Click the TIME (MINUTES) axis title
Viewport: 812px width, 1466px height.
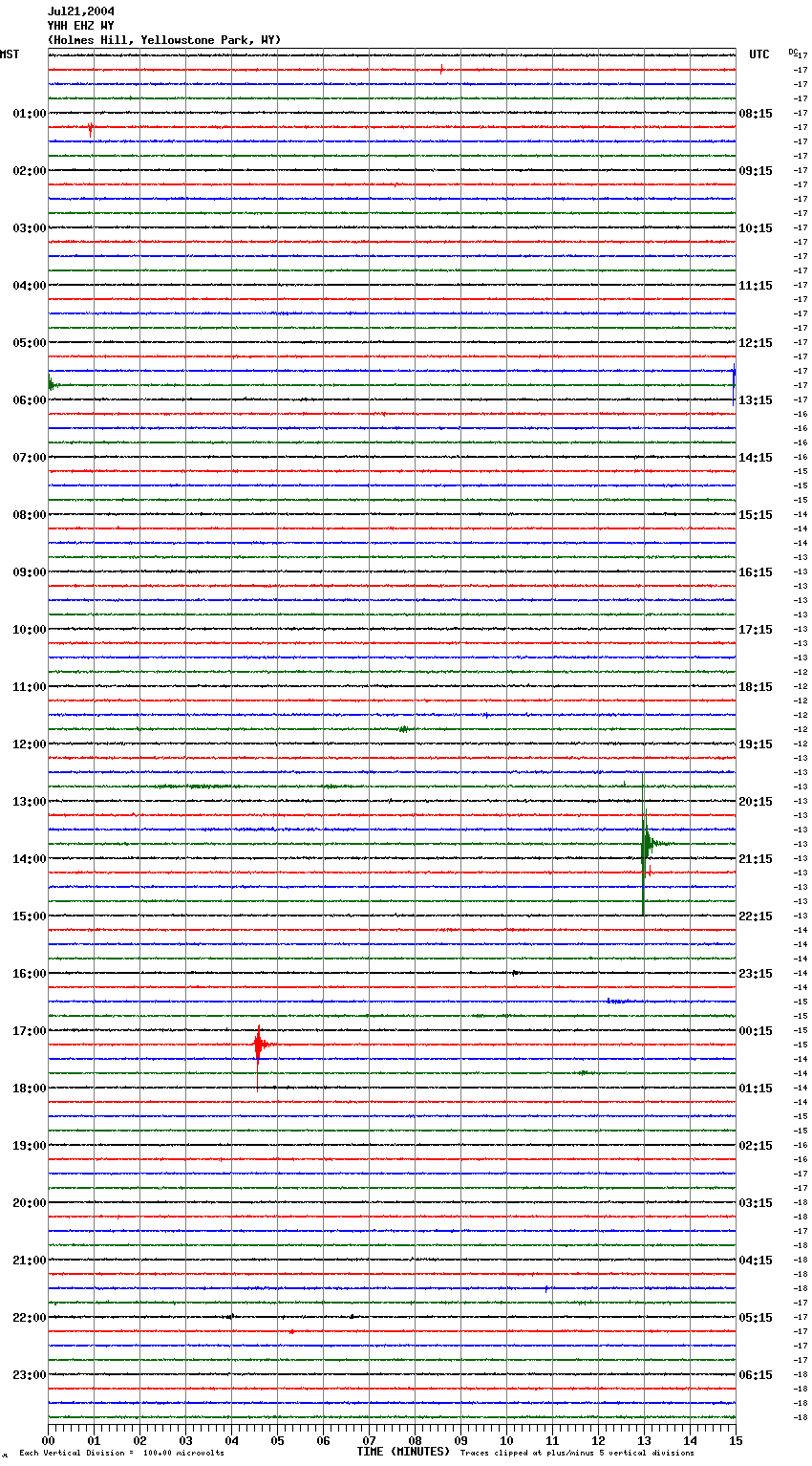click(x=403, y=1452)
